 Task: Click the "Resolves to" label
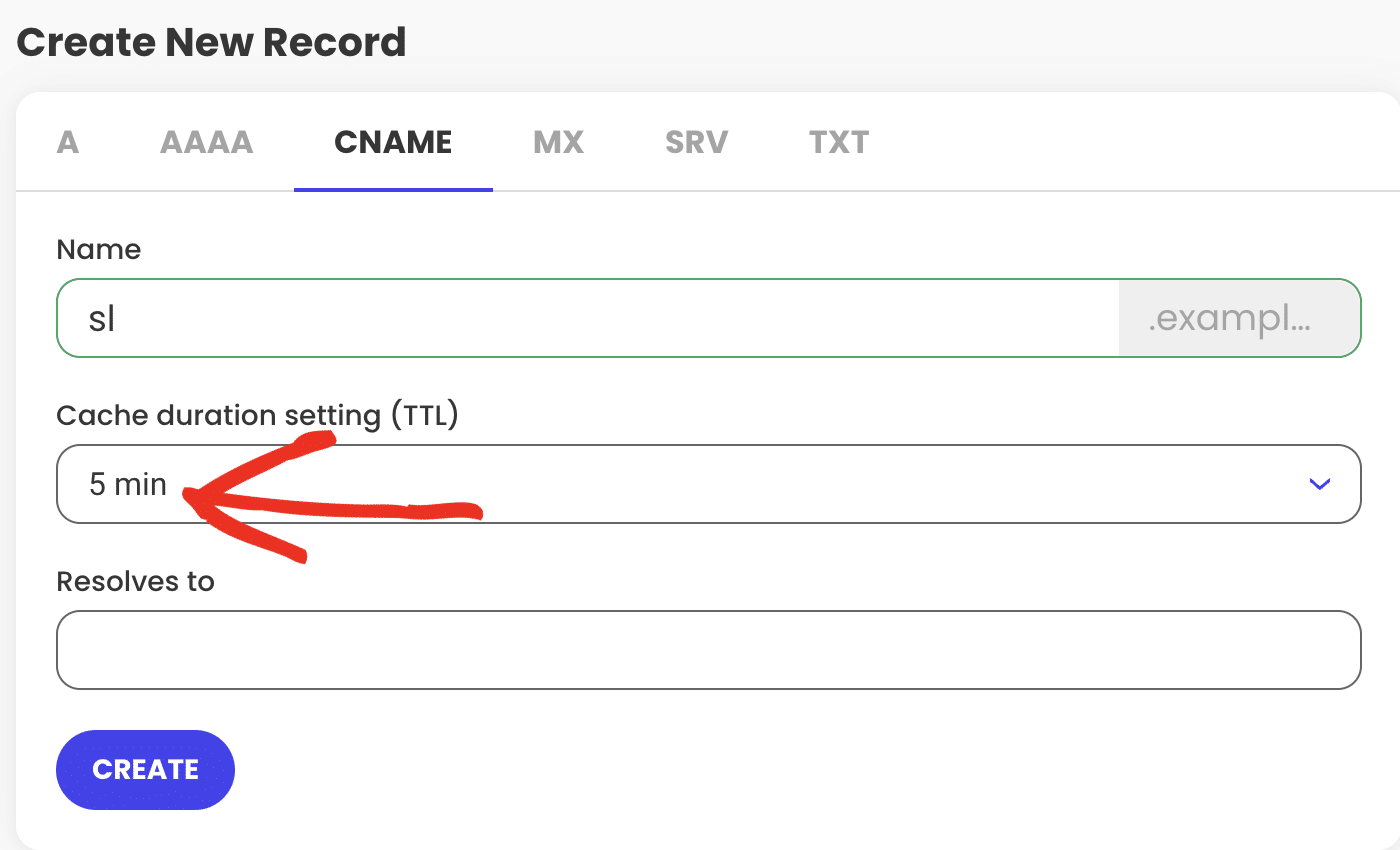pos(135,581)
